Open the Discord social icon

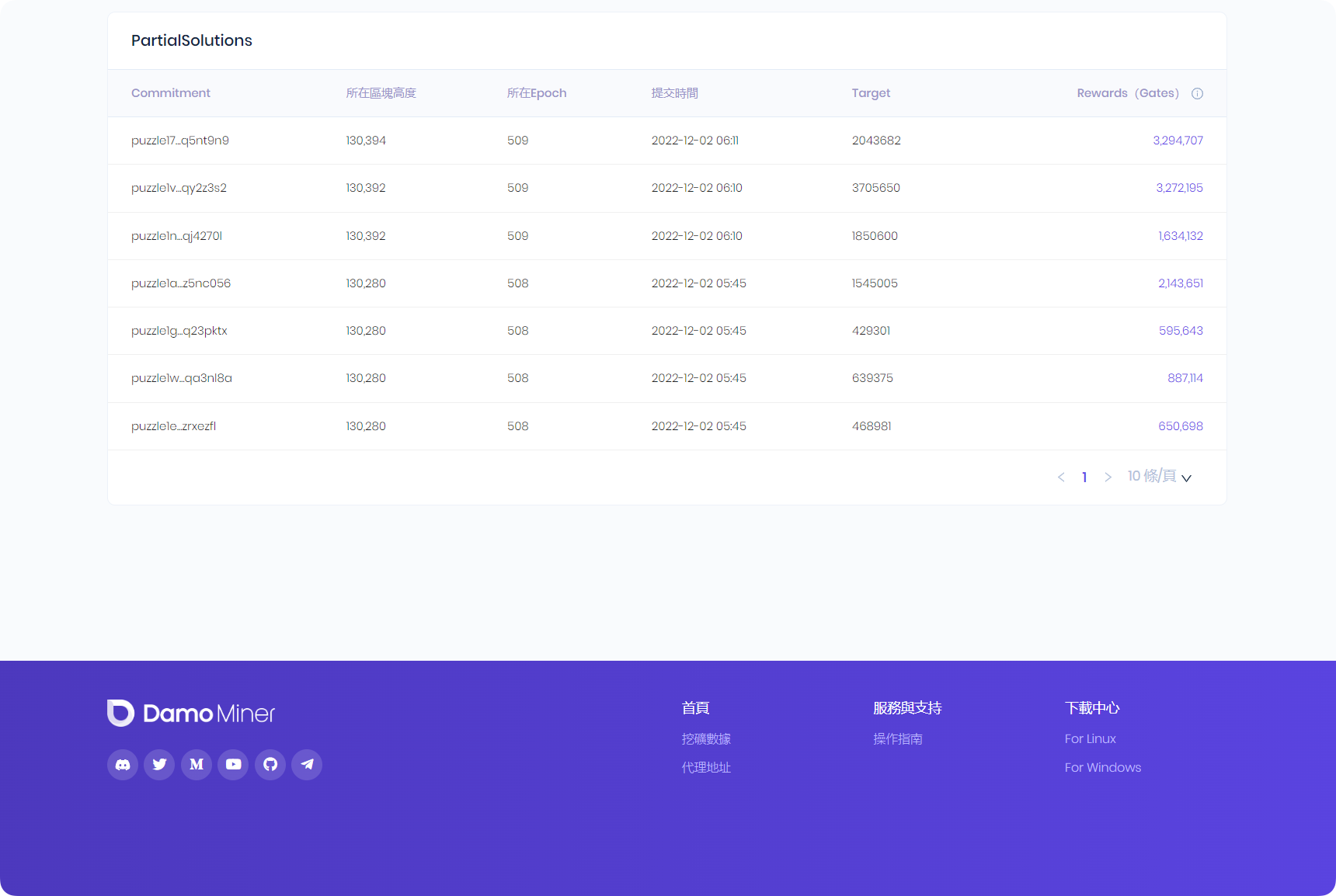[x=123, y=765]
